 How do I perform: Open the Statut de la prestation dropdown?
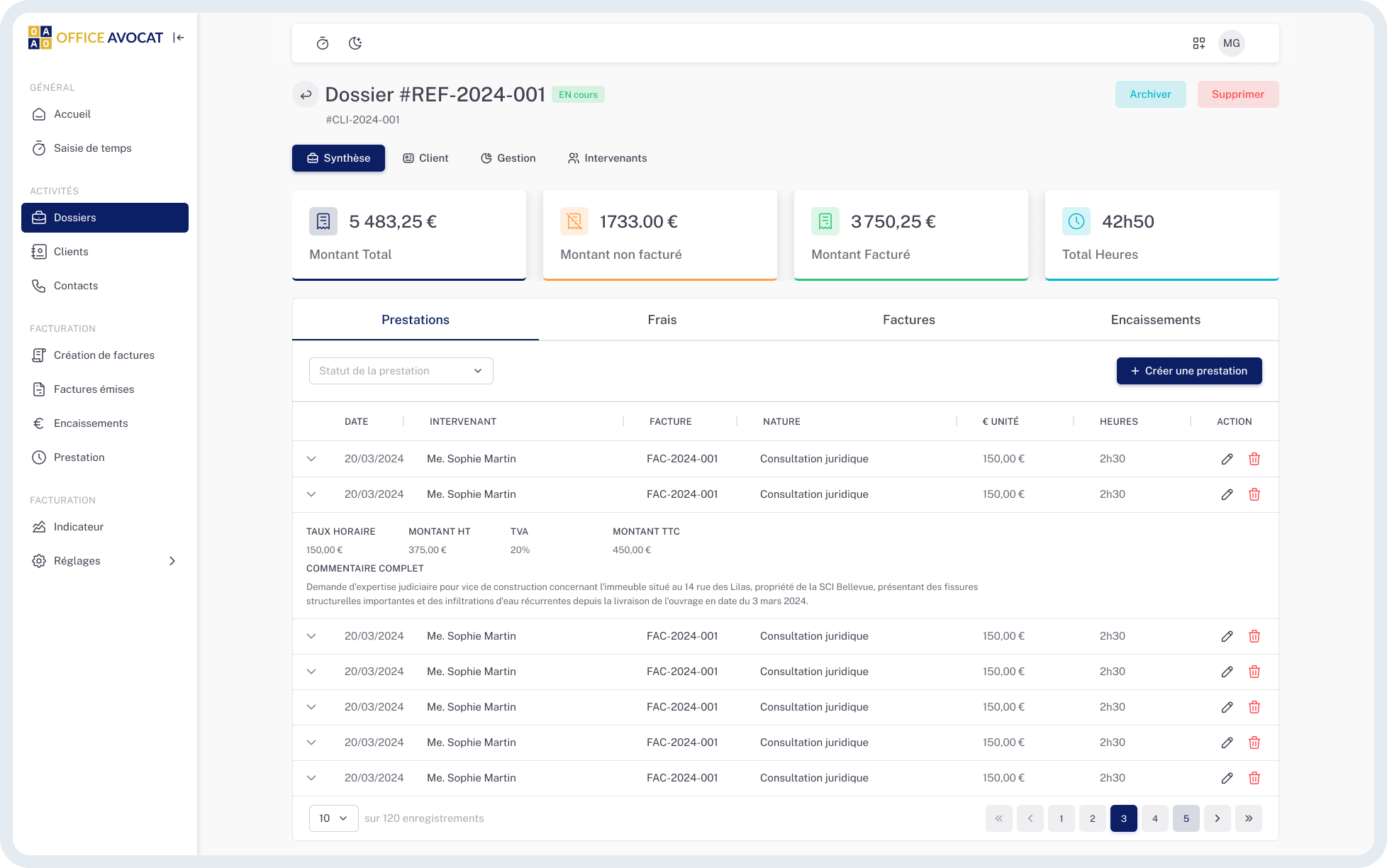click(x=401, y=371)
